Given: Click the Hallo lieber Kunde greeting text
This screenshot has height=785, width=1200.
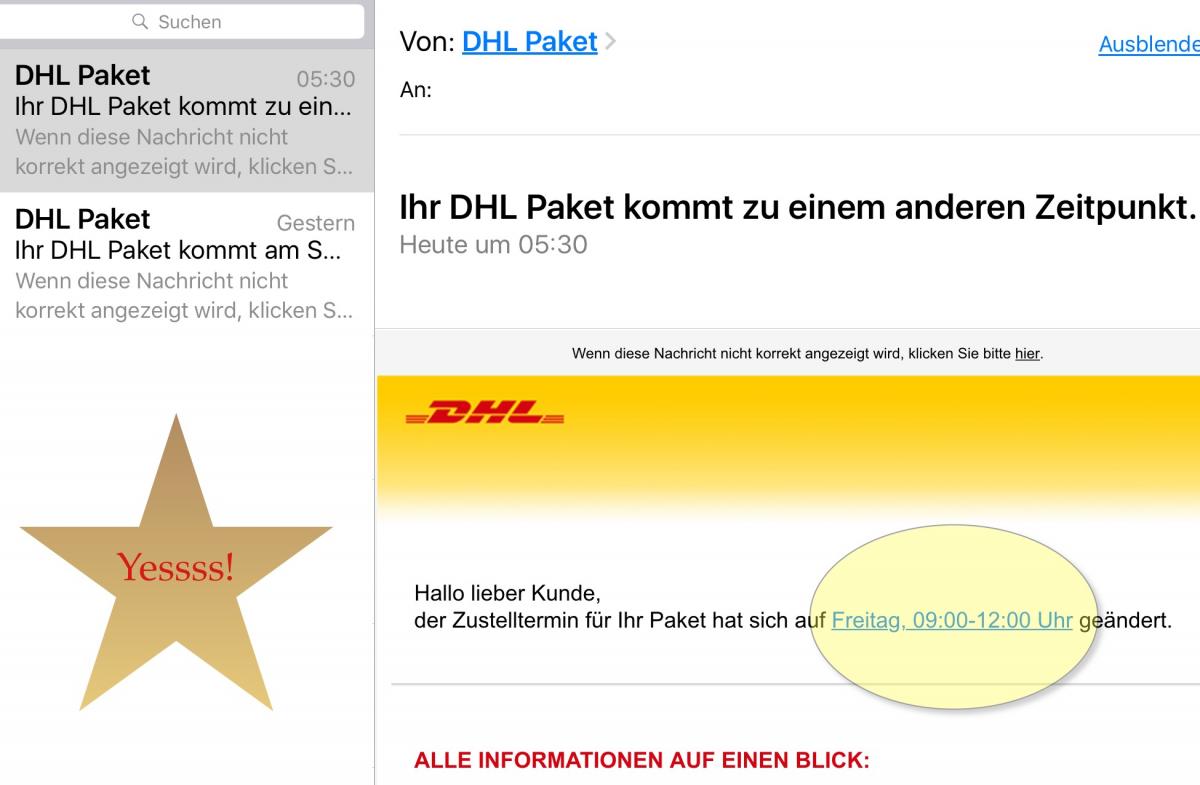Looking at the screenshot, I should coord(507,594).
